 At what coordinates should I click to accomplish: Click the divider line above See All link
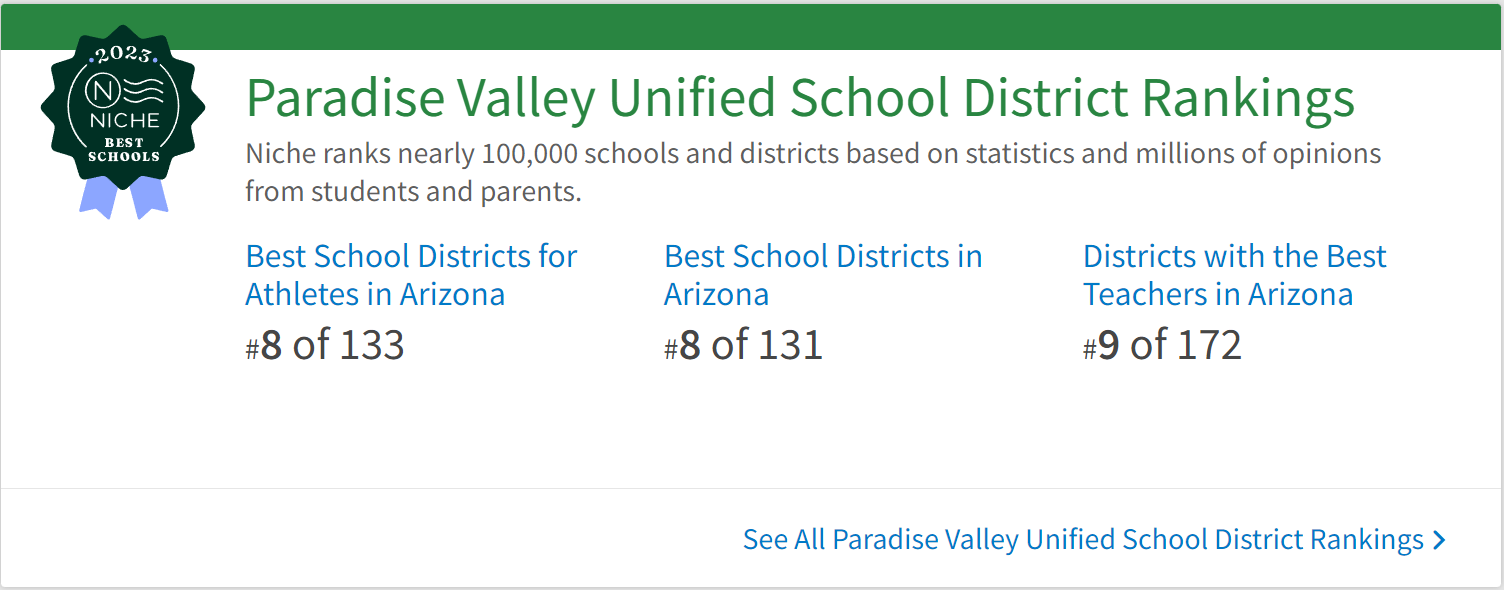pos(752,489)
